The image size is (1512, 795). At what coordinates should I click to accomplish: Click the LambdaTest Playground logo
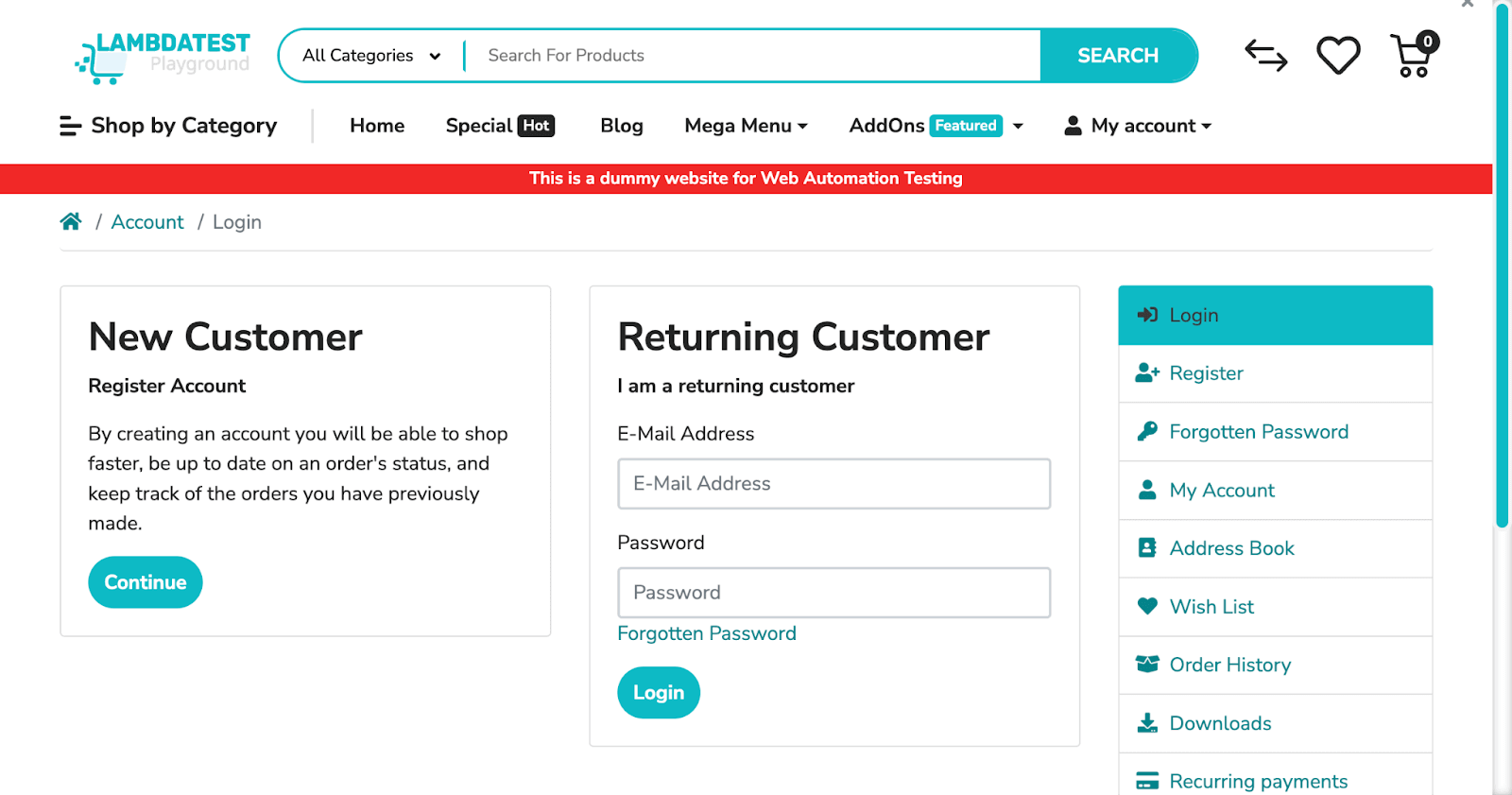click(163, 56)
